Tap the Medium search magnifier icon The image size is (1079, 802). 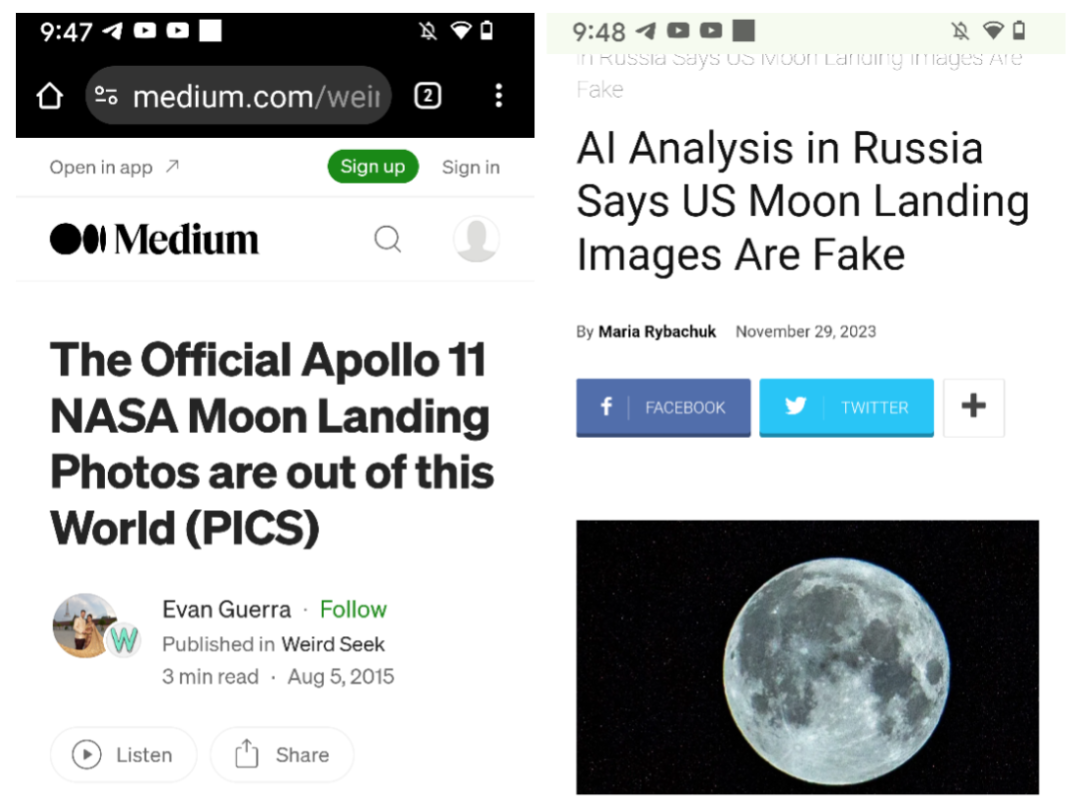tap(388, 239)
